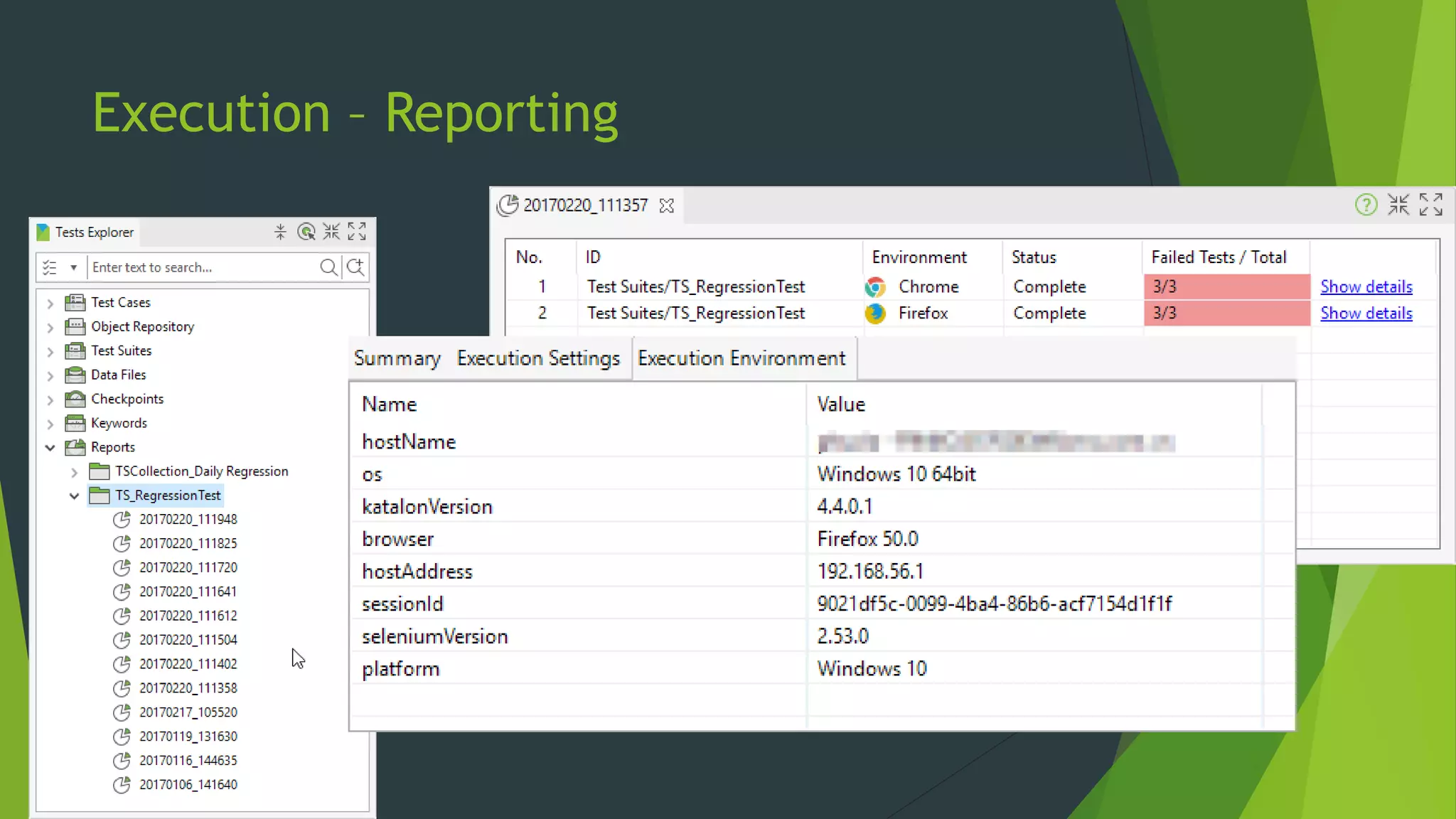The image size is (1456, 819).
Task: Click the collapse-all icon in Tests Explorer header
Action: [280, 232]
